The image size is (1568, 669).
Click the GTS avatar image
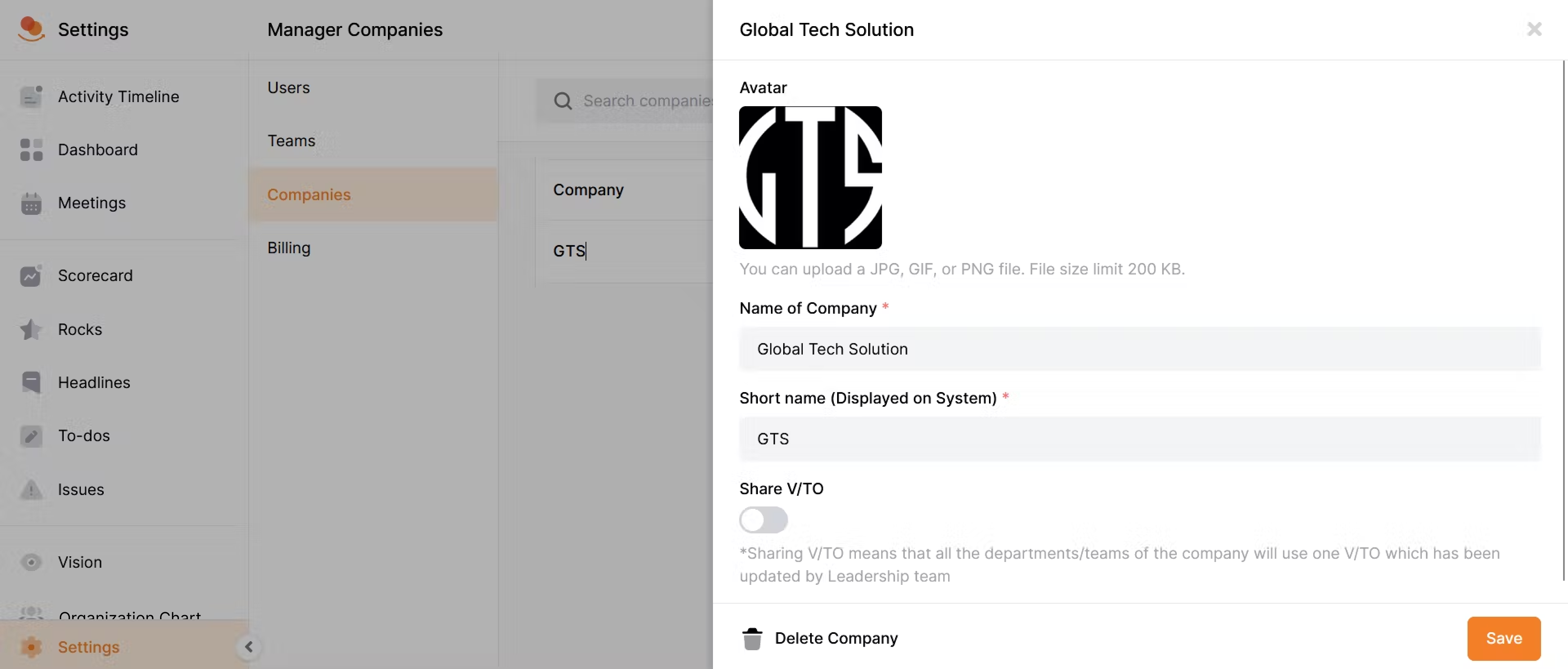pos(810,178)
